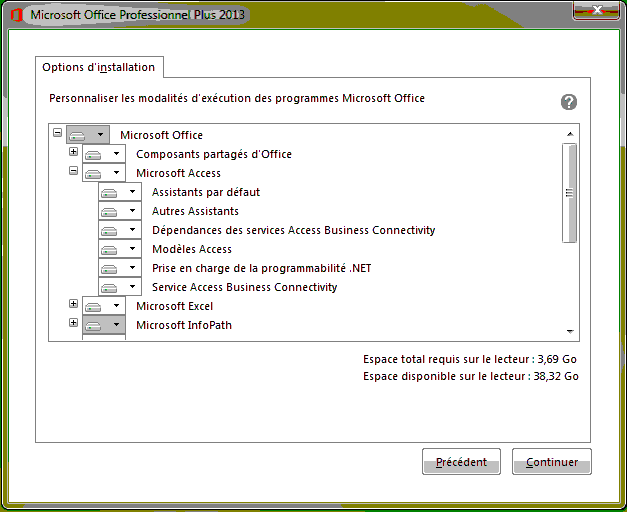
Task: Click the scrollbar up arrow
Action: point(570,134)
